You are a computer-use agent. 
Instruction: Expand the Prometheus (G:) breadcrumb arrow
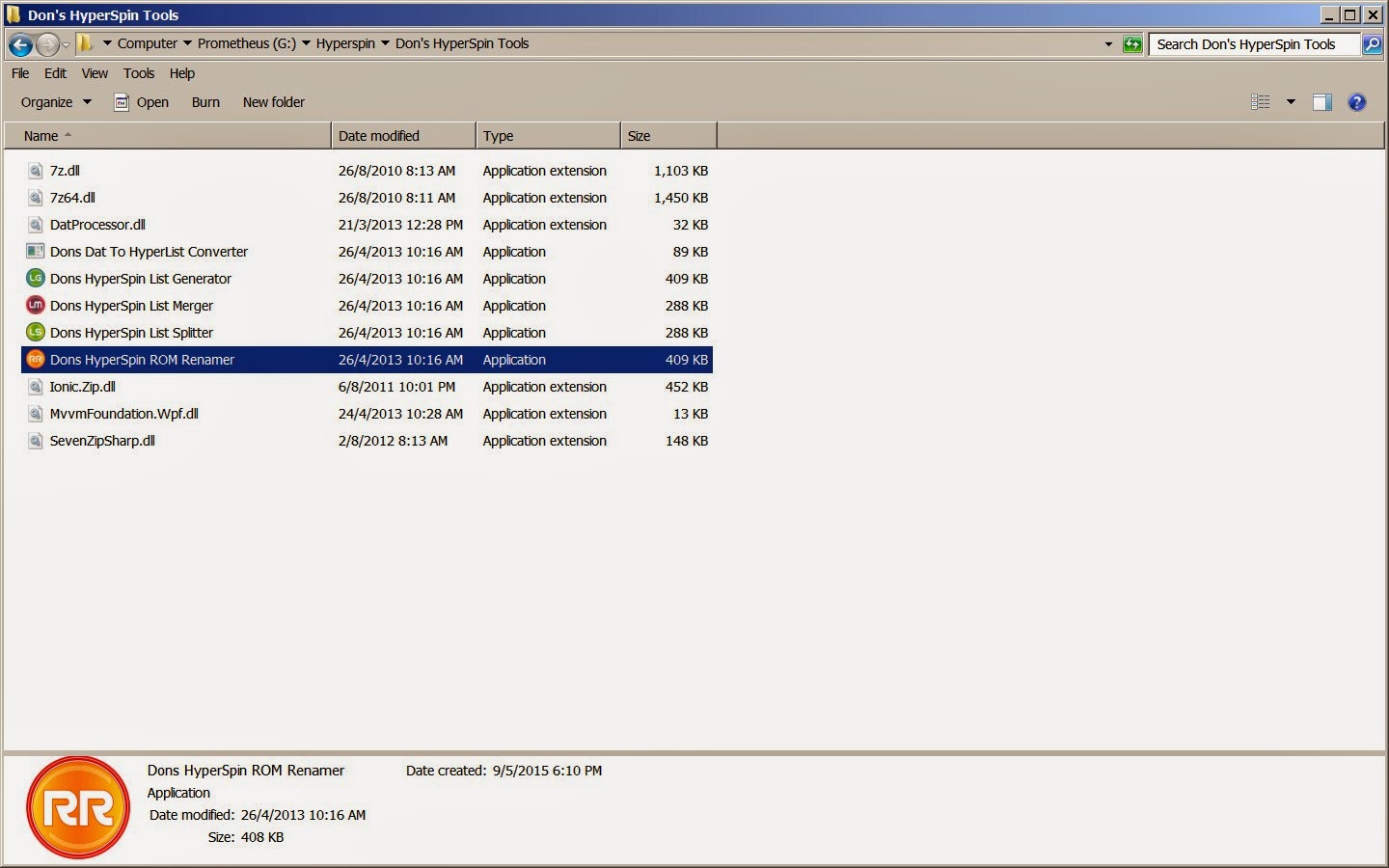click(306, 43)
